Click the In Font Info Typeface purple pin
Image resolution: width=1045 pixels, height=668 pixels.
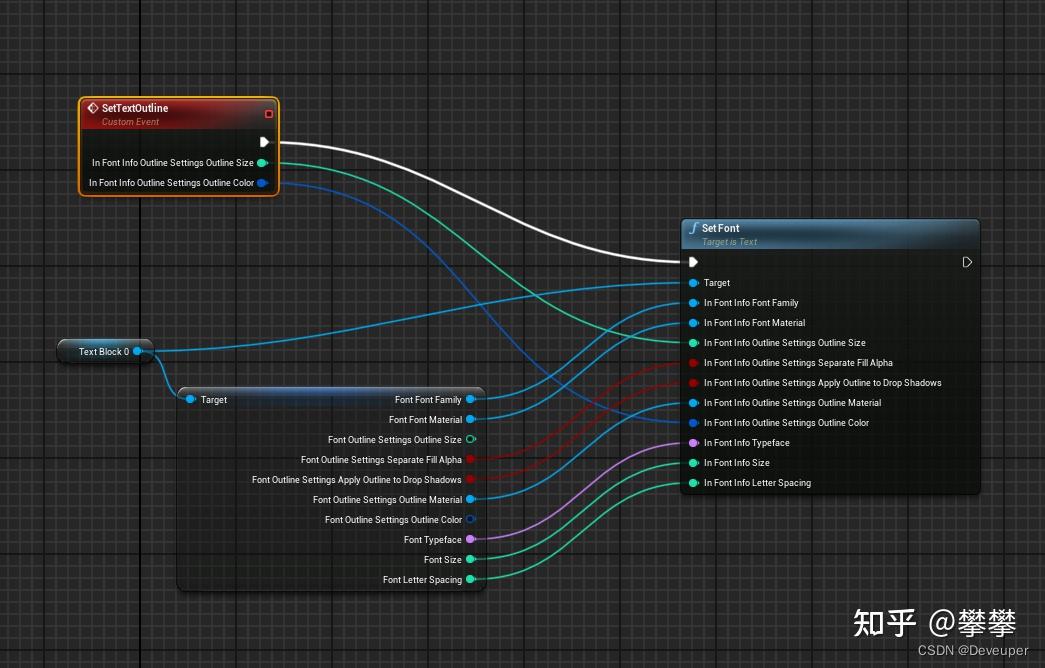tap(692, 442)
